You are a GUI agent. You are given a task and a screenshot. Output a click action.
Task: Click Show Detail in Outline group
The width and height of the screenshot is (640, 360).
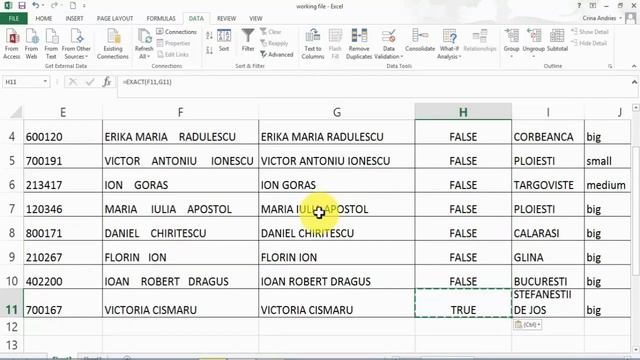click(x=590, y=32)
